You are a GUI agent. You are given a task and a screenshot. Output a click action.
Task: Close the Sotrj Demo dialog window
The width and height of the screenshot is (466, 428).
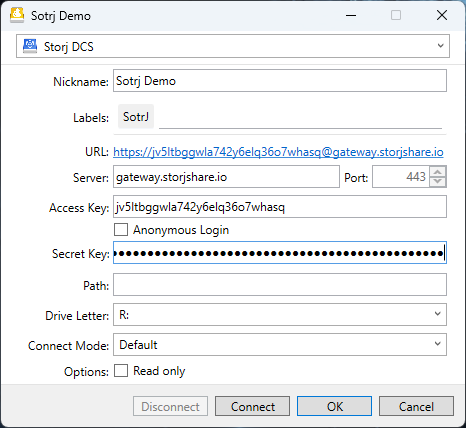pos(442,15)
